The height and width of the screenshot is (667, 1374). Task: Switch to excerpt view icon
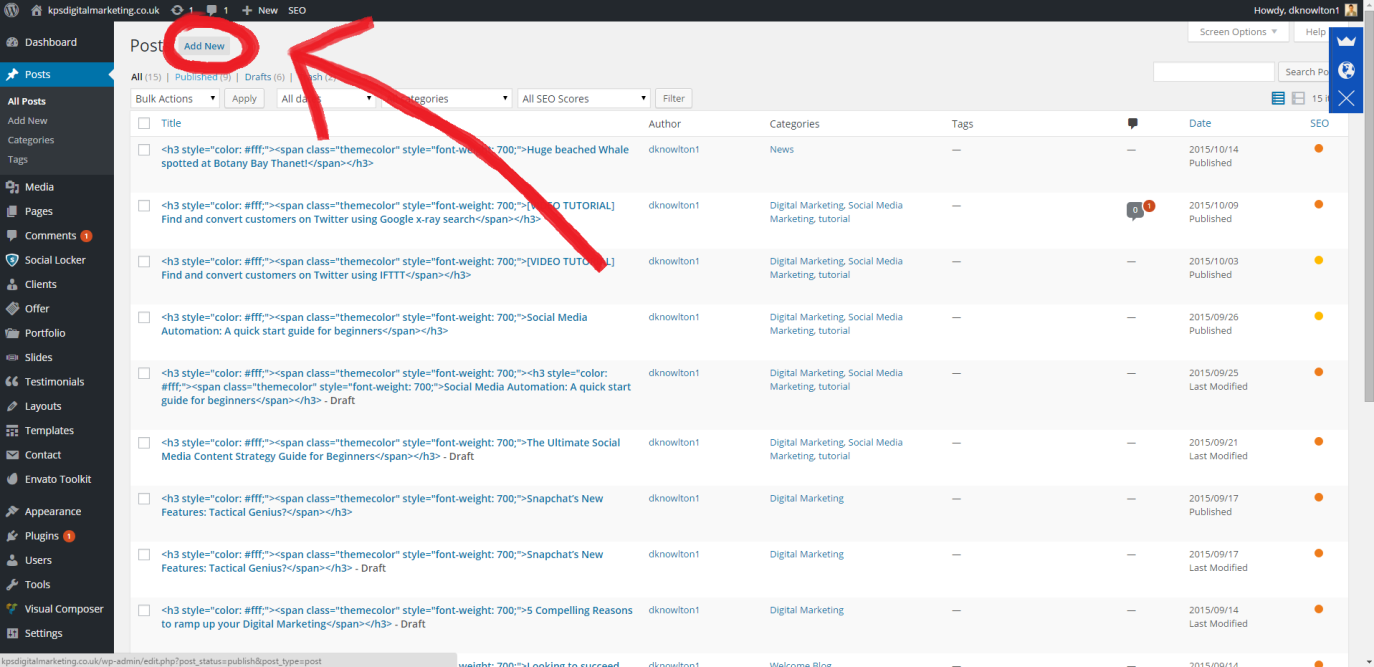1298,98
